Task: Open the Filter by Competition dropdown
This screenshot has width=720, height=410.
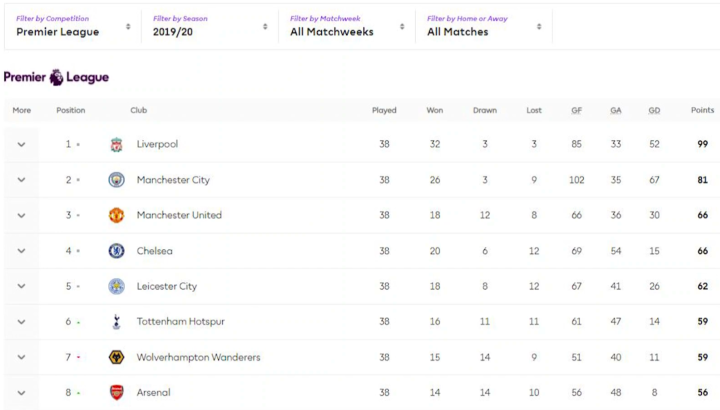Action: click(x=73, y=26)
